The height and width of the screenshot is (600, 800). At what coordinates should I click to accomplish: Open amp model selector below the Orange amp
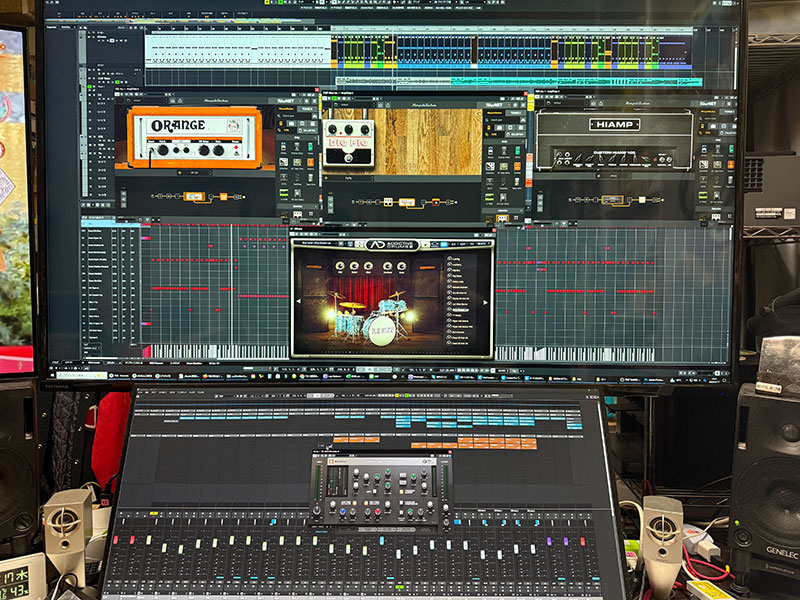(x=194, y=172)
